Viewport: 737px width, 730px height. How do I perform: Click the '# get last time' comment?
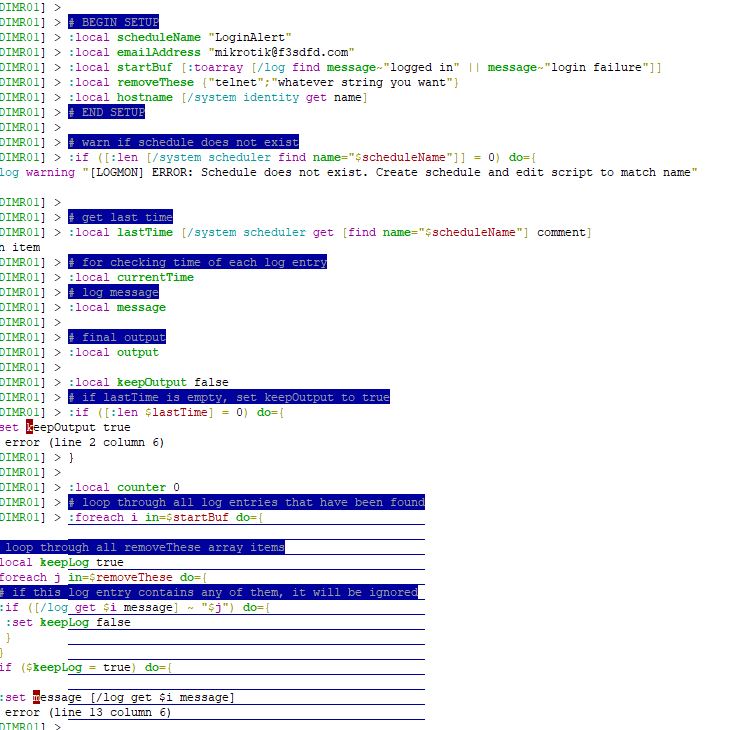point(120,217)
